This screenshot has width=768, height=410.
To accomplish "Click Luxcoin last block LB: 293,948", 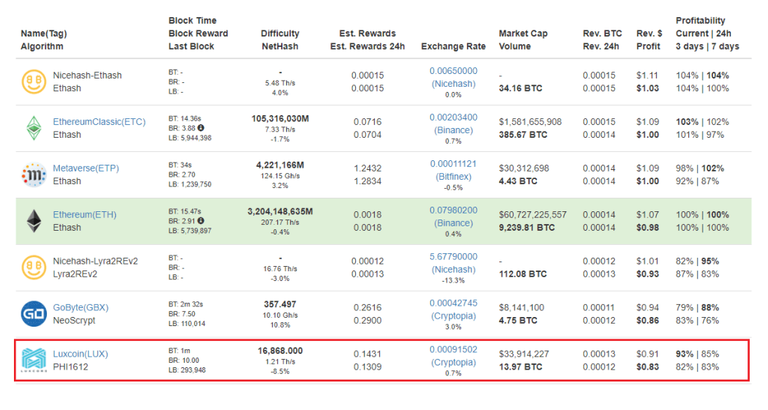I will pos(187,370).
